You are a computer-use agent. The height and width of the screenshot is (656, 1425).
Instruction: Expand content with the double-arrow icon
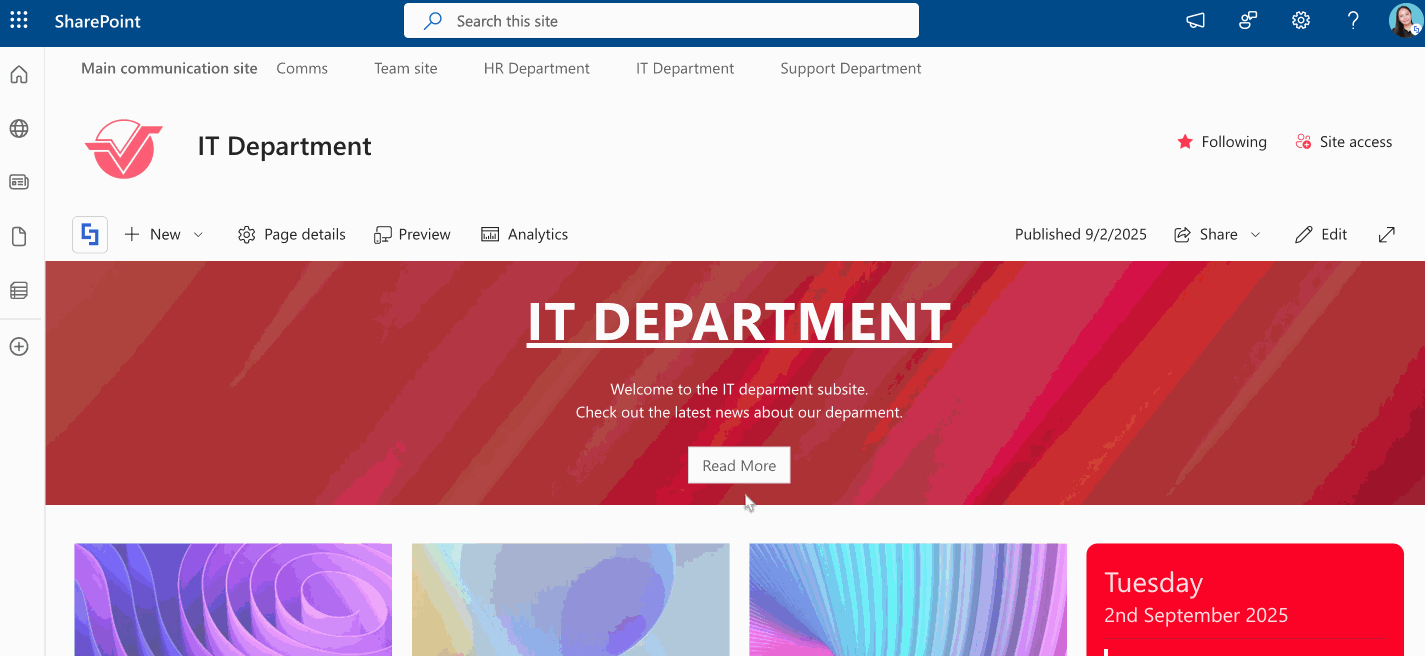point(1387,235)
